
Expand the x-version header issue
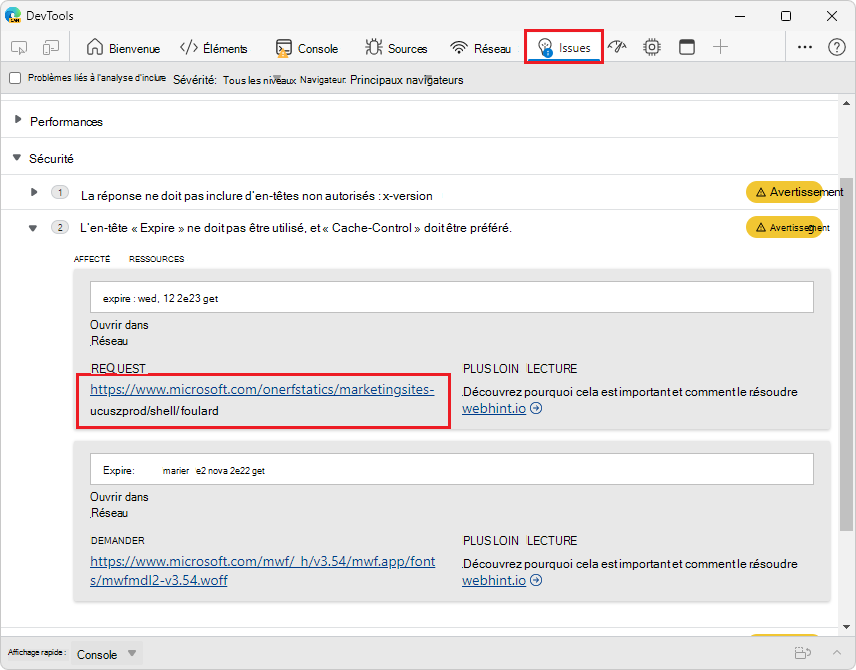pyautogui.click(x=34, y=192)
